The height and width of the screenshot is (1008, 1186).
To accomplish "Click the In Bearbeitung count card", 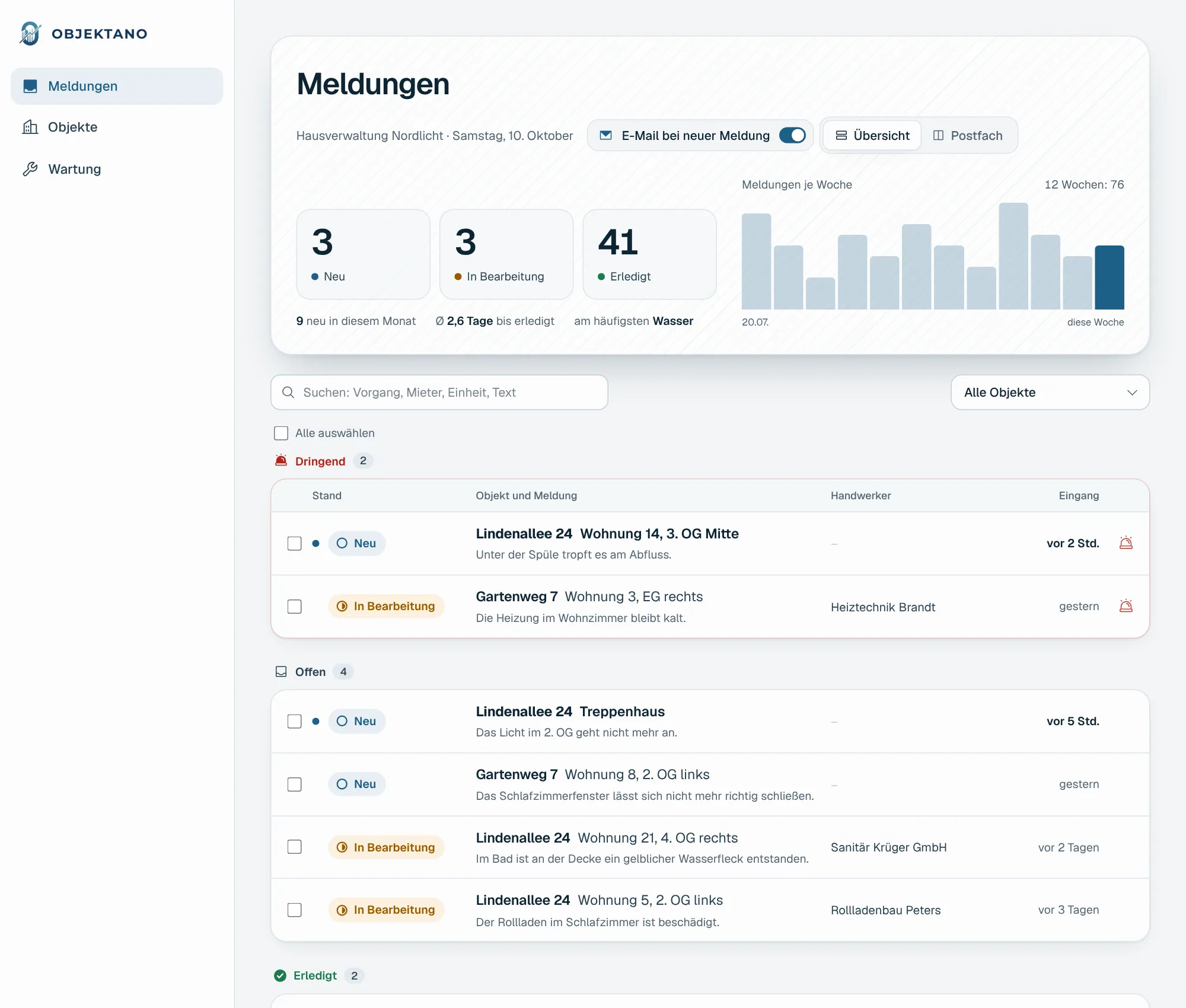I will [x=506, y=254].
